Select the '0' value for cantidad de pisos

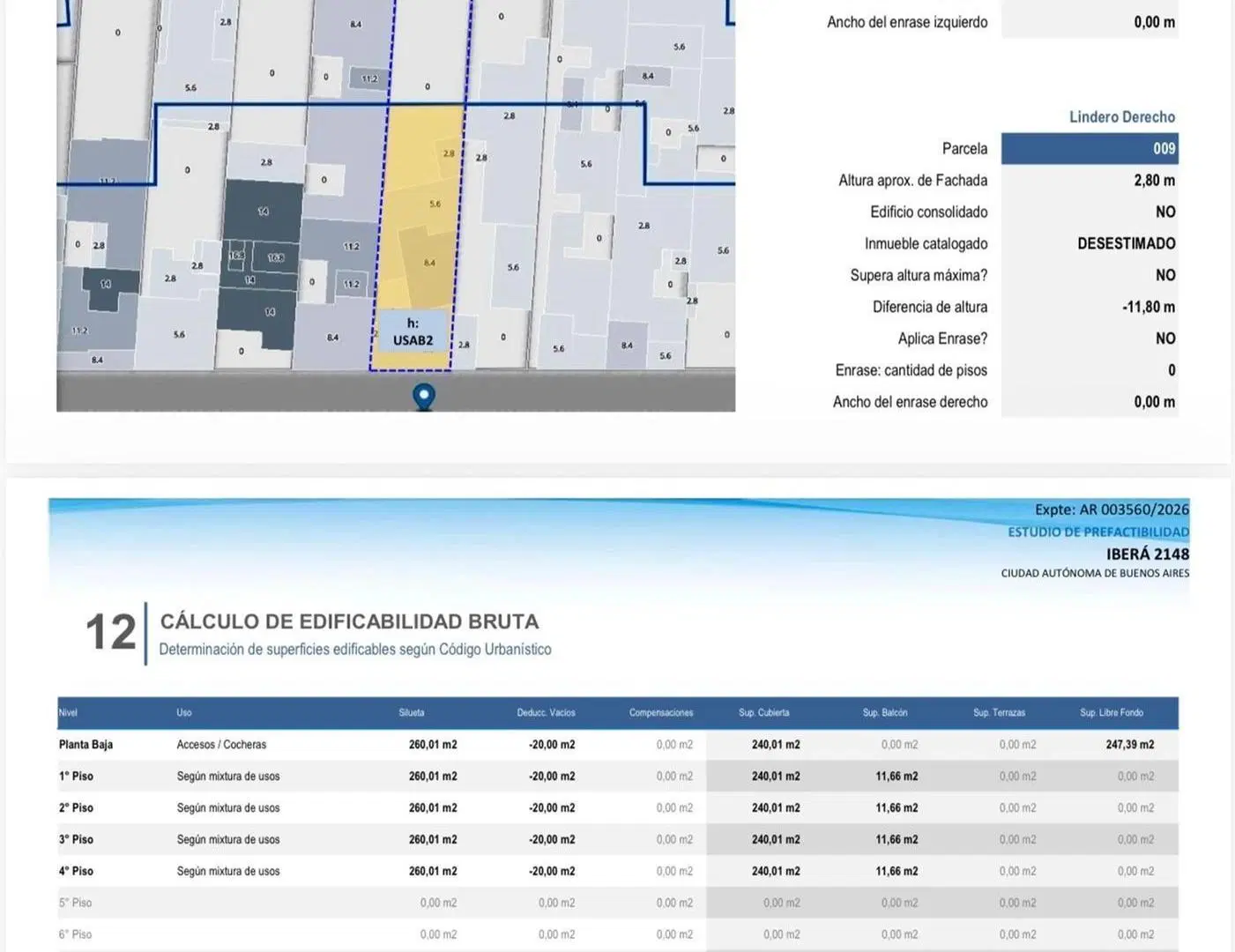[1172, 371]
